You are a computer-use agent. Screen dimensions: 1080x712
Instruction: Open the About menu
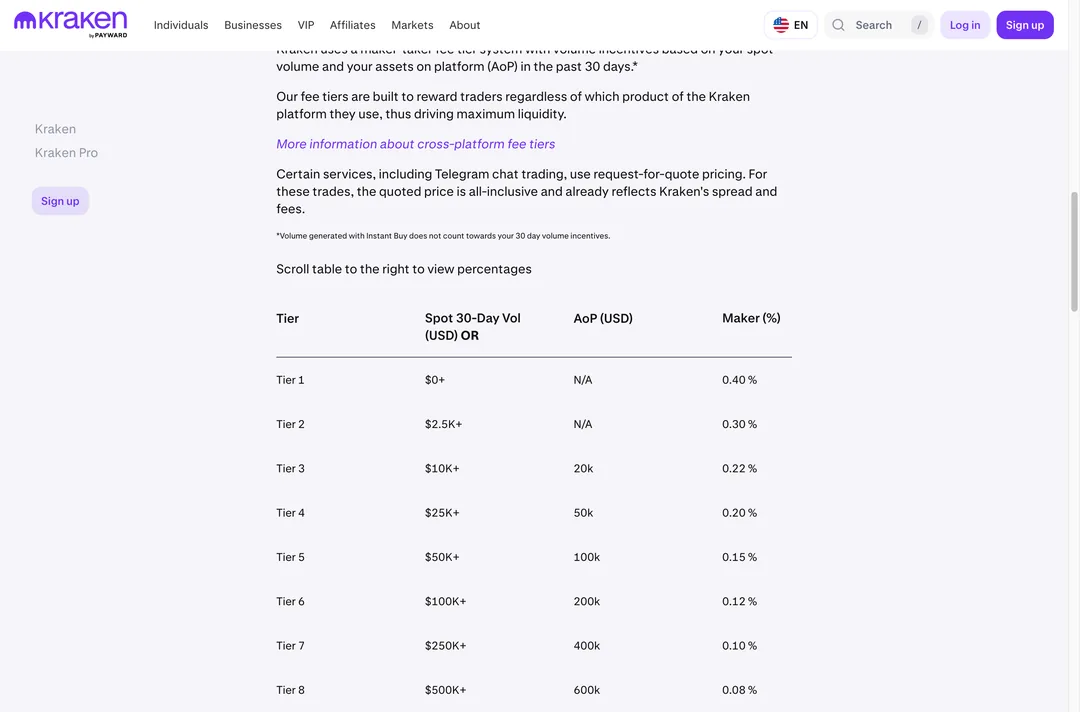464,25
